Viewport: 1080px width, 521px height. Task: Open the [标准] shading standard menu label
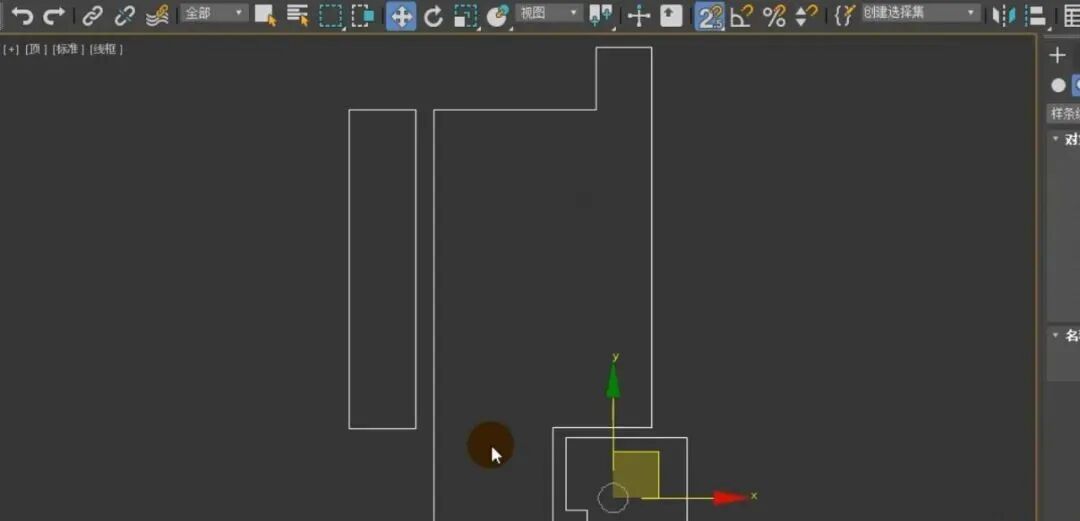point(68,50)
